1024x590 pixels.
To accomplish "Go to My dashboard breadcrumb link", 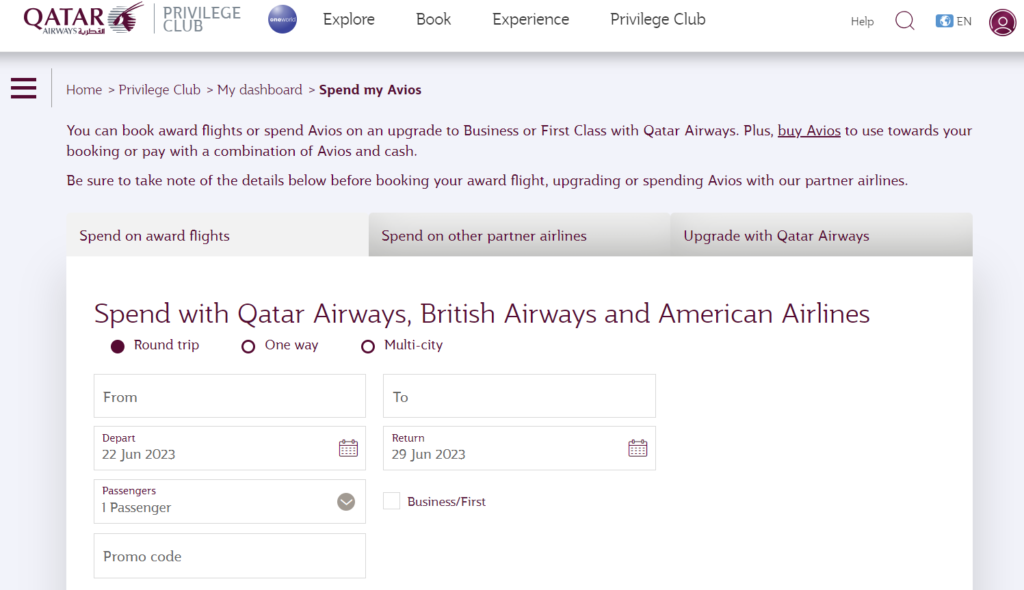I will (260, 90).
